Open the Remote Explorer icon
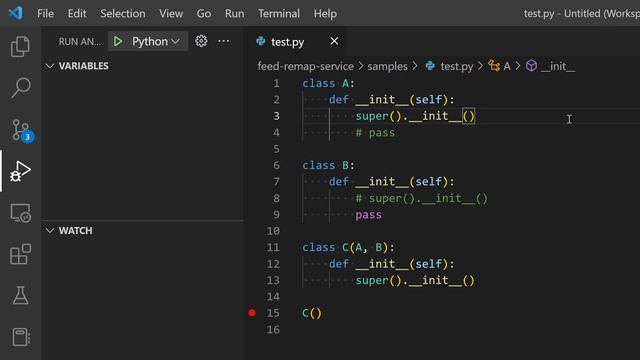The height and width of the screenshot is (360, 640). (x=20, y=213)
